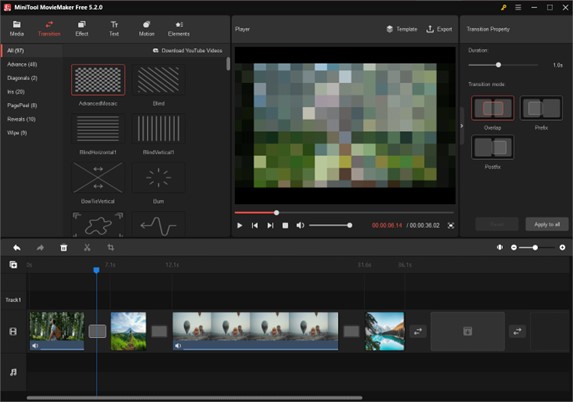Select the Overlap transition mode
The height and width of the screenshot is (402, 573).
(492, 108)
